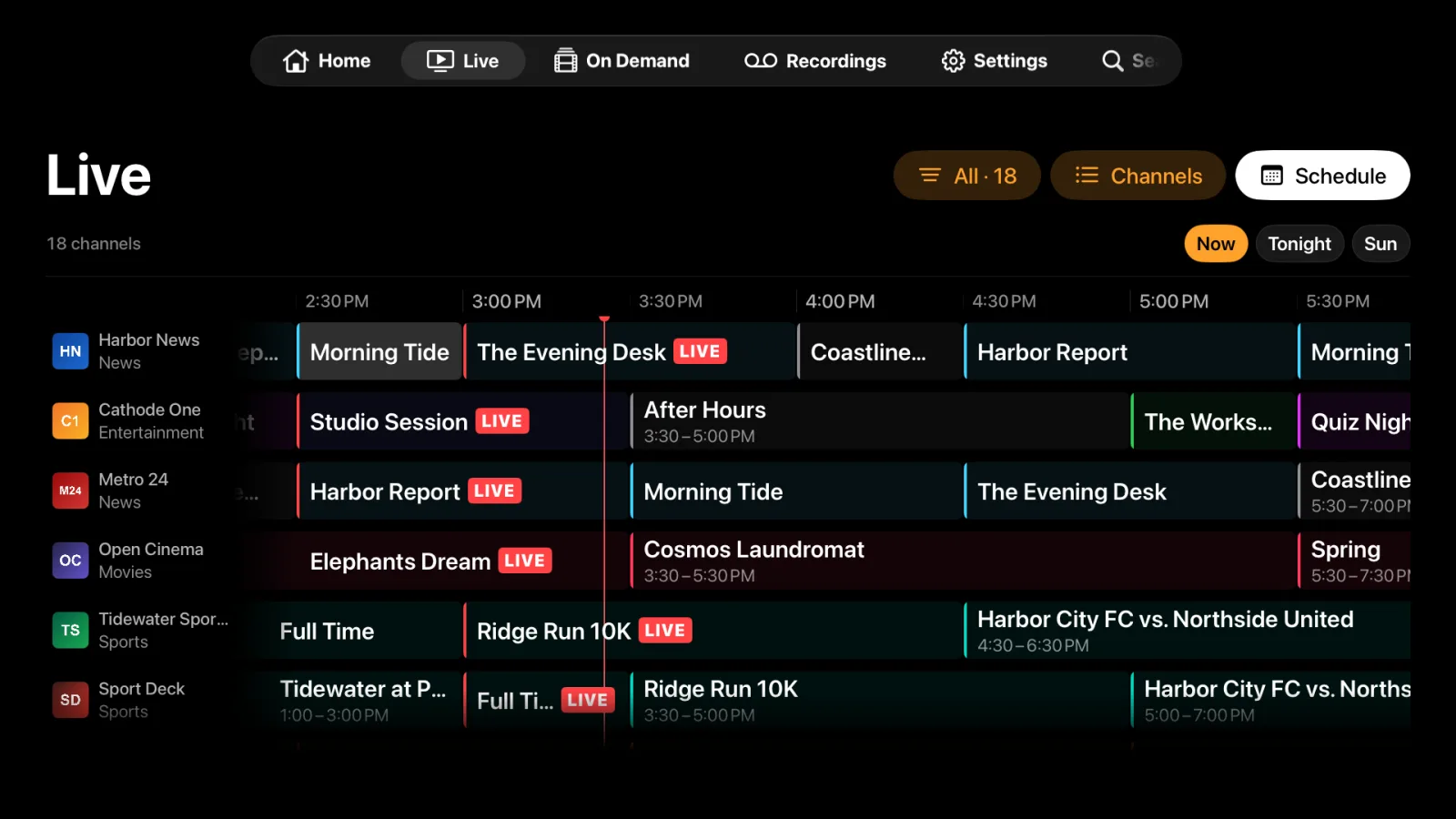Select the Tidewater Spor... channel name
This screenshot has width=1456, height=819.
pyautogui.click(x=164, y=619)
